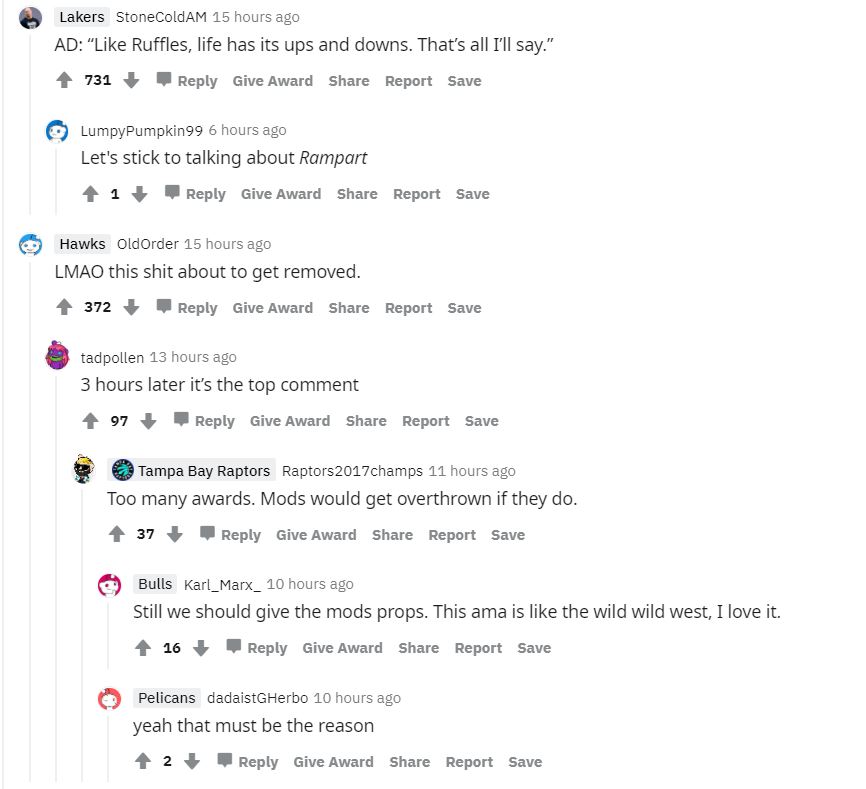Open LumpyPumpkin99's user profile
This screenshot has height=789, width=866.
142,130
